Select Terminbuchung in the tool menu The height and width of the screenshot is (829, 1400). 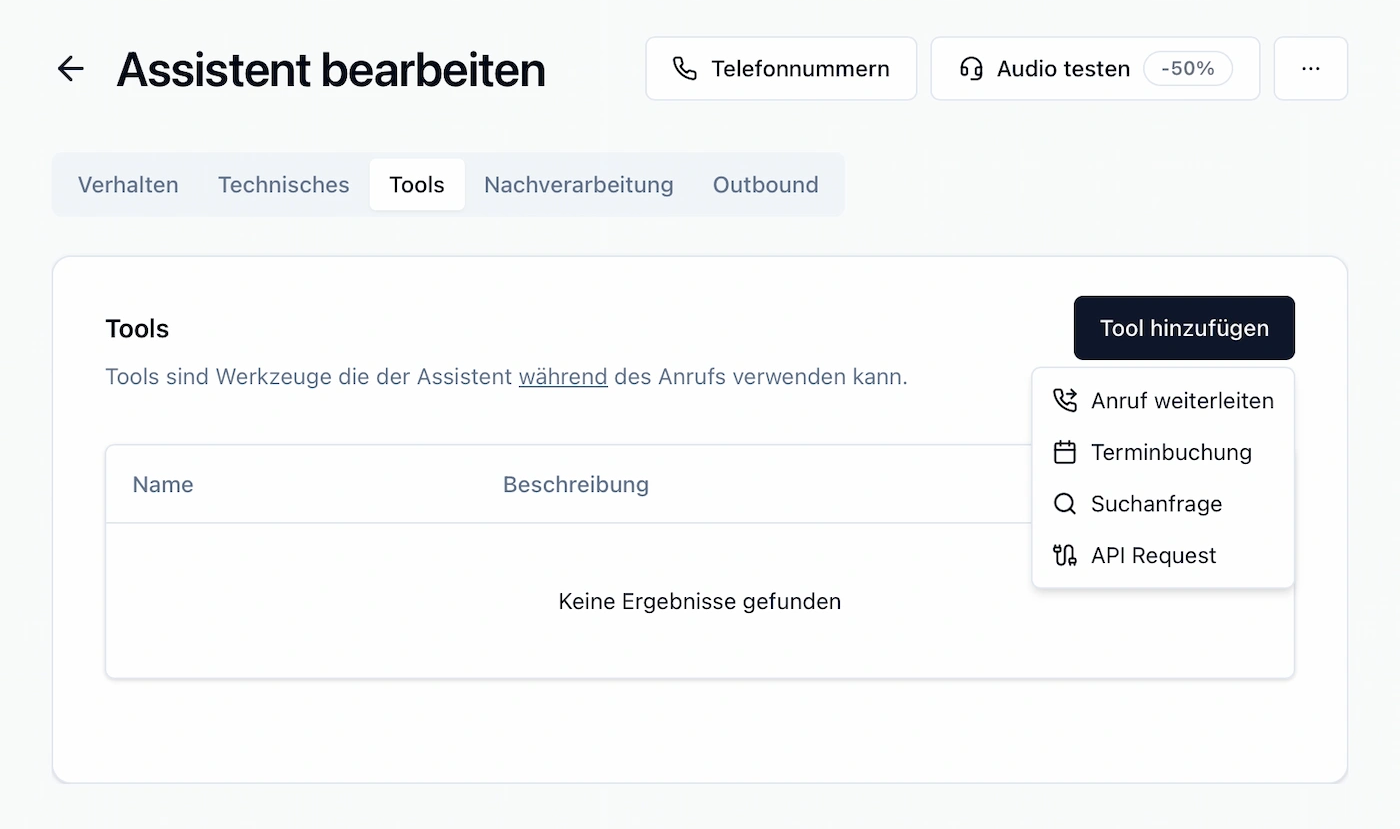[x=1170, y=451]
